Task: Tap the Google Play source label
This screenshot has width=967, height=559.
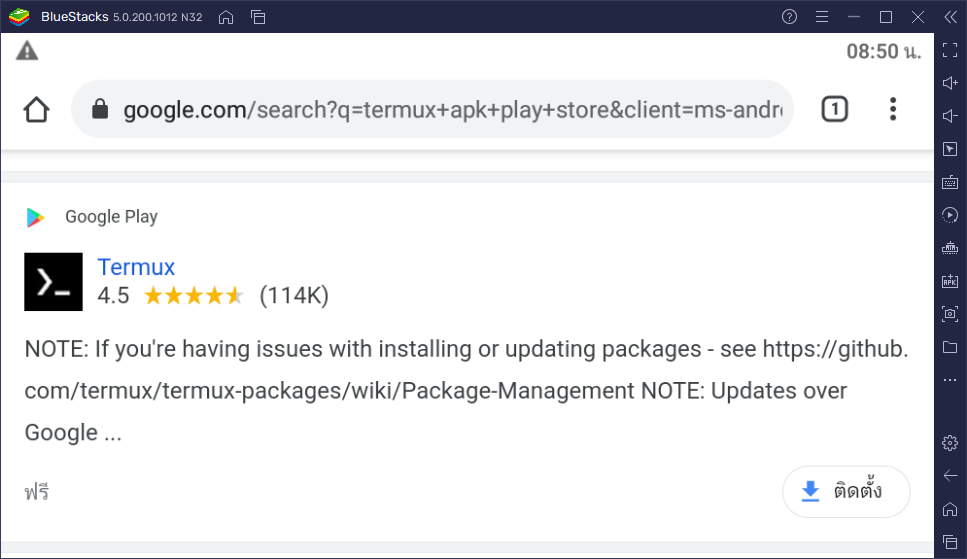Action: (x=112, y=217)
